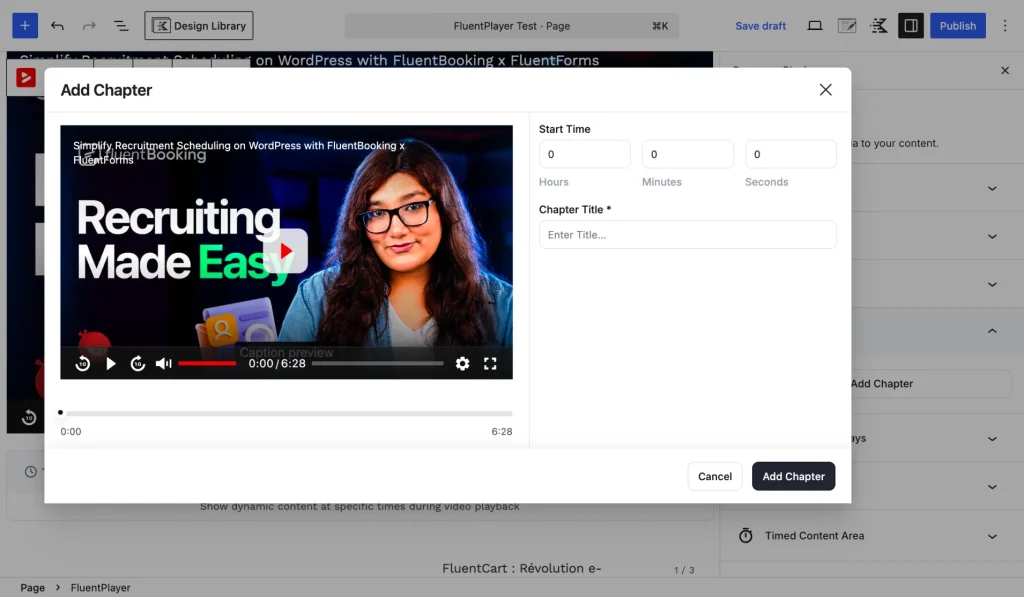Image resolution: width=1024 pixels, height=597 pixels.
Task: Expand the first collapsed sidebar panel
Action: [x=992, y=189]
